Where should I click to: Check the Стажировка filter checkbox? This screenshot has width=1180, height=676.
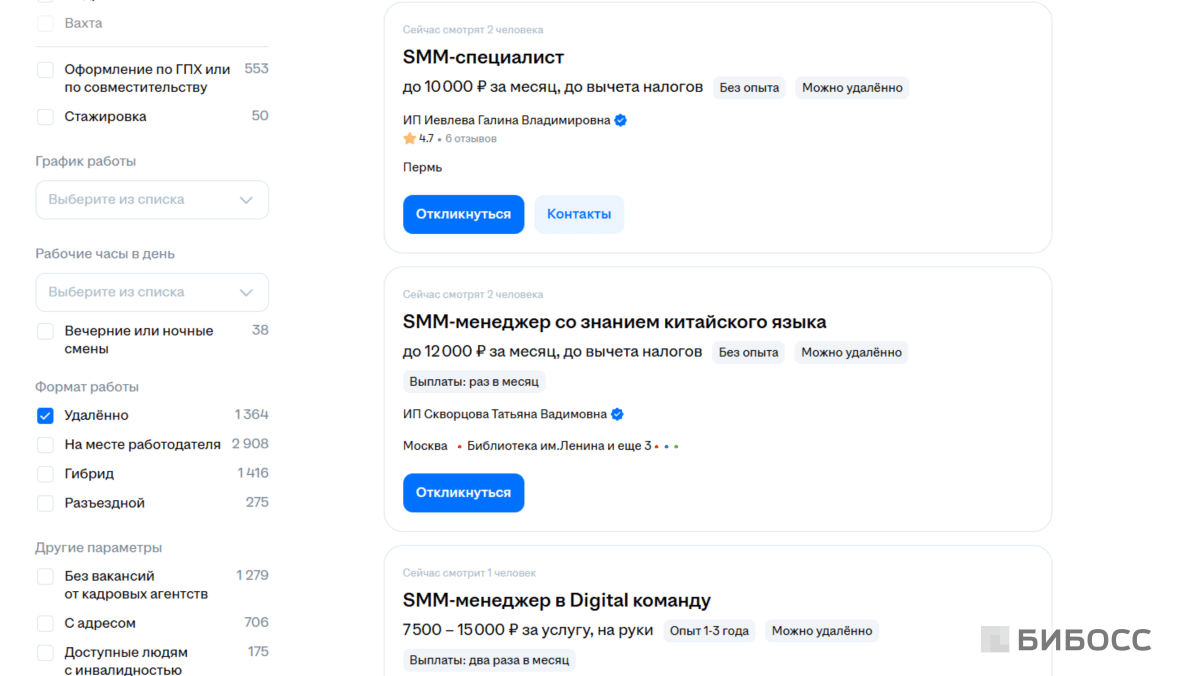pyautogui.click(x=45, y=116)
